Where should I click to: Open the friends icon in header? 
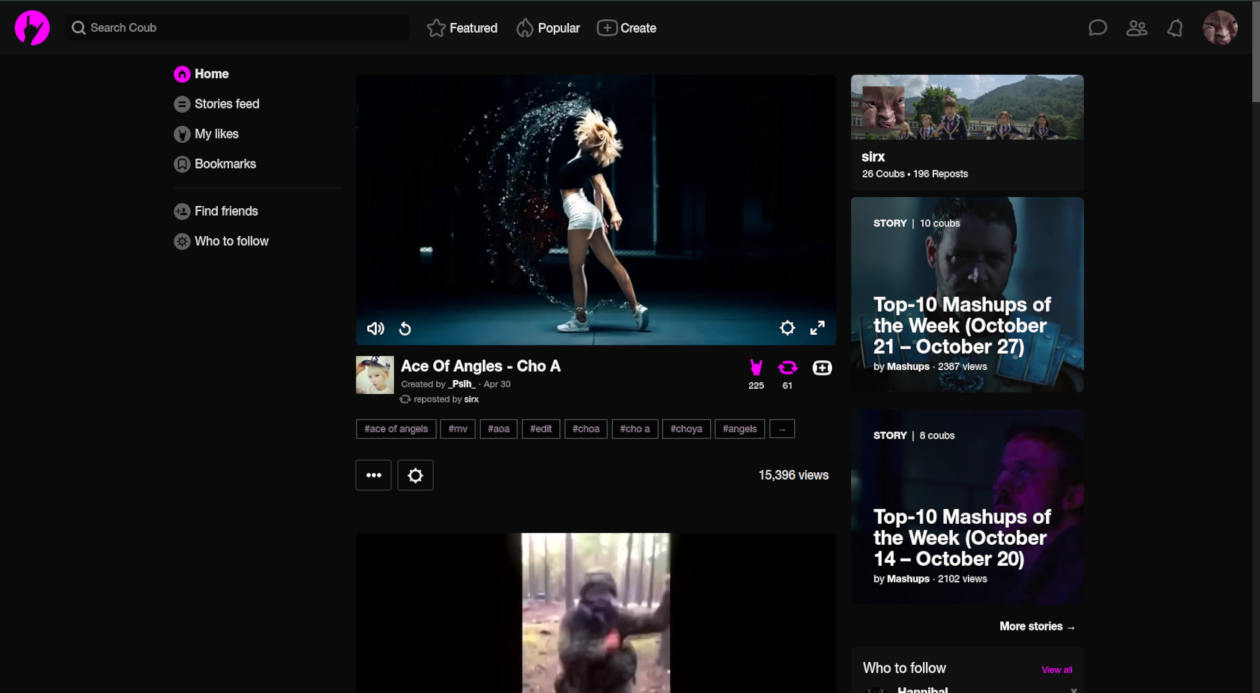pos(1136,28)
